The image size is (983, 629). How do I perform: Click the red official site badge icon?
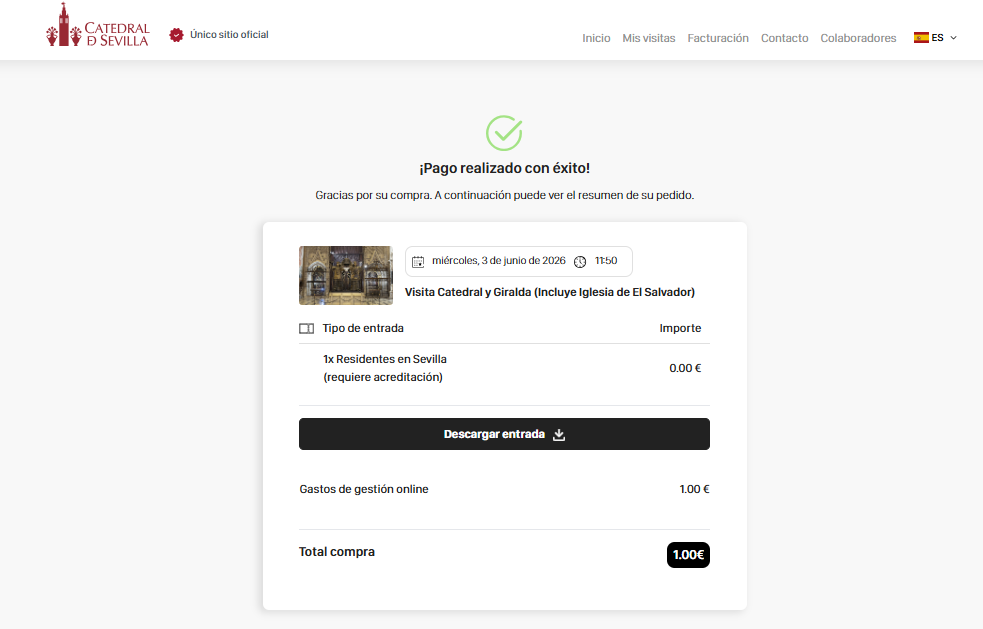pyautogui.click(x=176, y=35)
